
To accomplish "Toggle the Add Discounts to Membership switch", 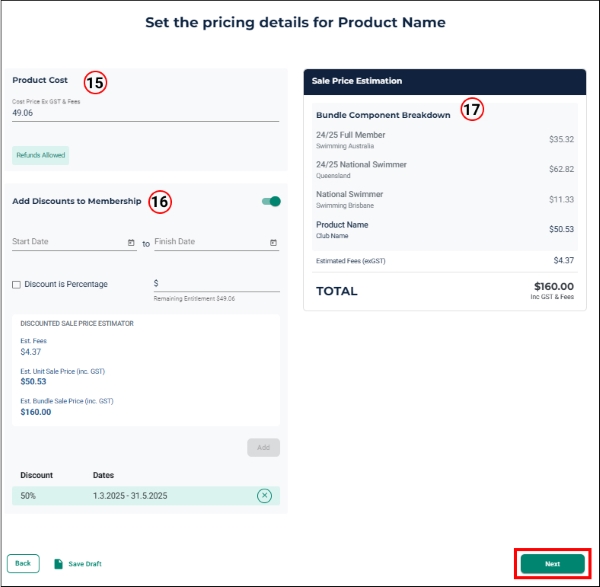I will tap(271, 201).
